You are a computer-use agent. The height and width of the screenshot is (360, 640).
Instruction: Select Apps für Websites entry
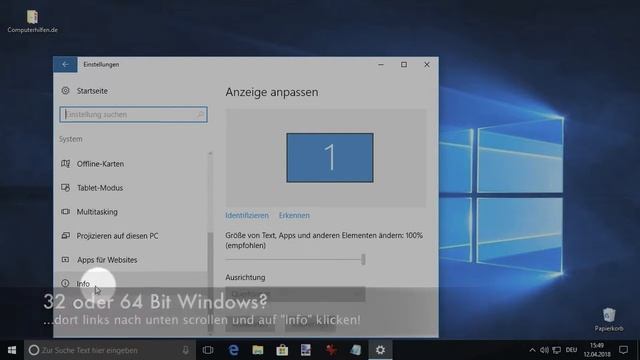click(x=130, y=260)
